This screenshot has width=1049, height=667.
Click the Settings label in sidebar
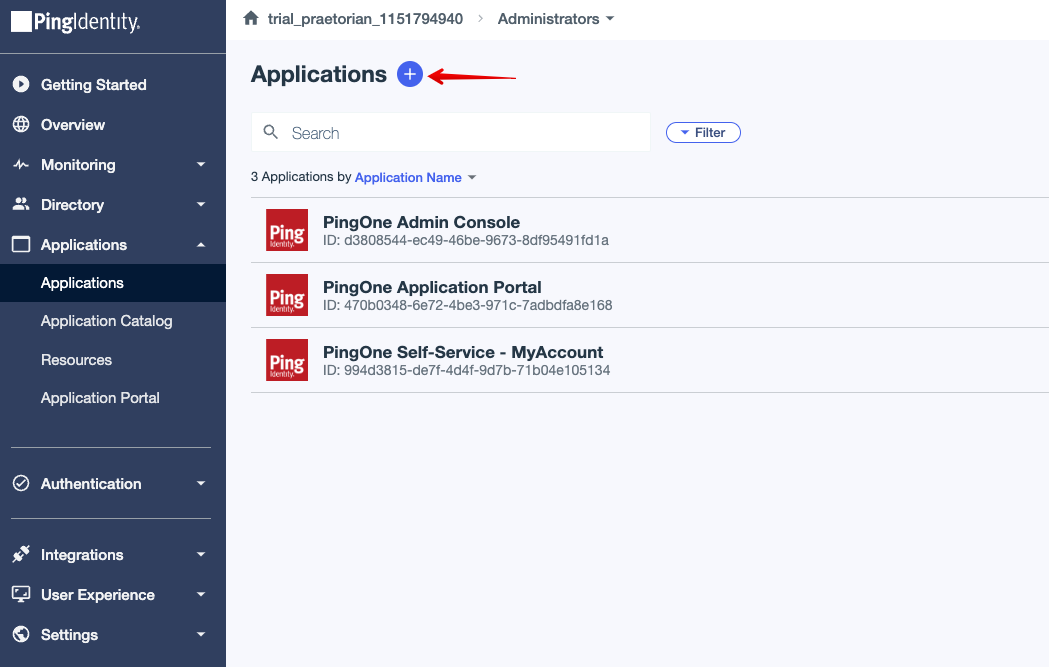70,635
